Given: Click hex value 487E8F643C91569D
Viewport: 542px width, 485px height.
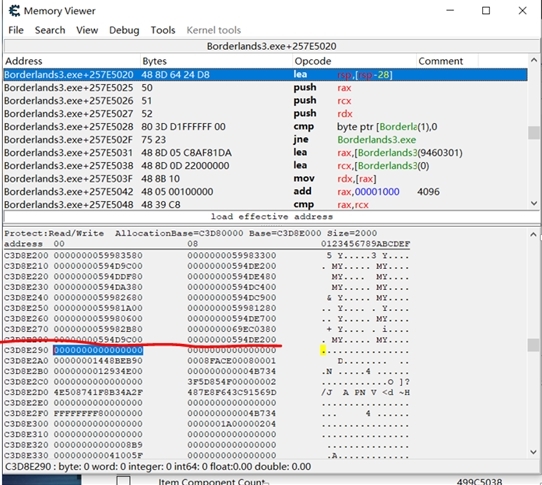Looking at the screenshot, I should click(232, 392).
